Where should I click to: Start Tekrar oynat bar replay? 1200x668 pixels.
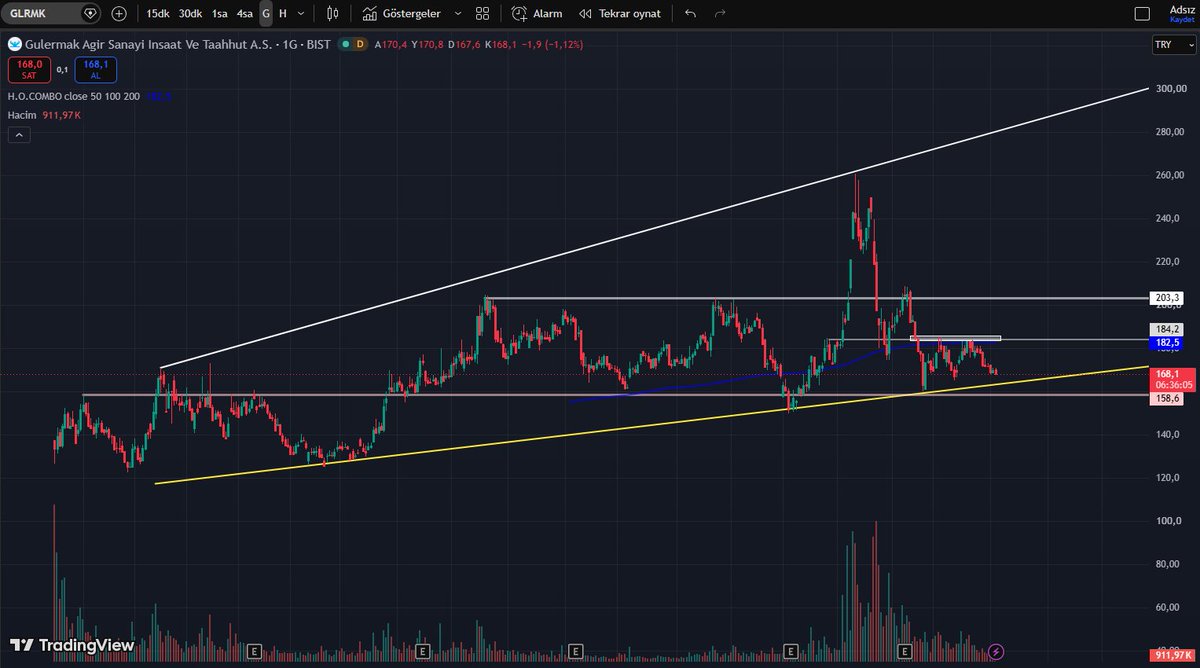click(620, 14)
